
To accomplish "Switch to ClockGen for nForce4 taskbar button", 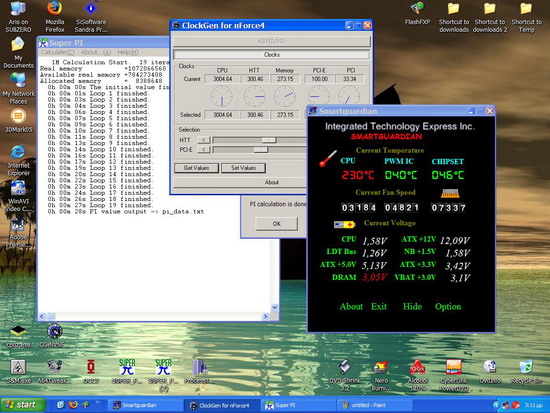I will tap(222, 405).
